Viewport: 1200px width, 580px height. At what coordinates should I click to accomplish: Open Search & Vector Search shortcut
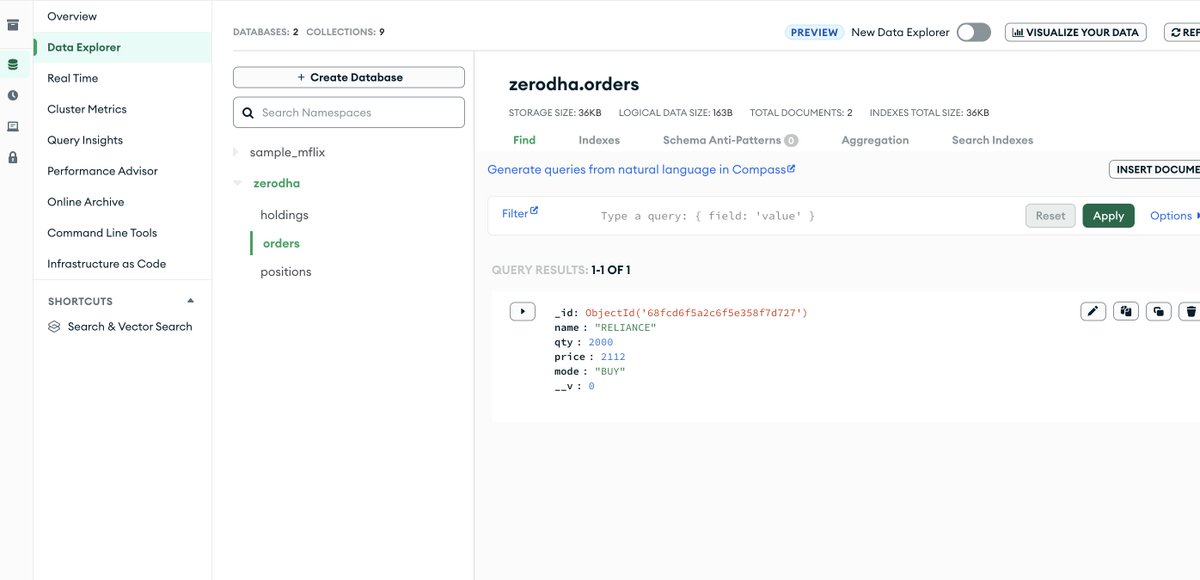129,327
